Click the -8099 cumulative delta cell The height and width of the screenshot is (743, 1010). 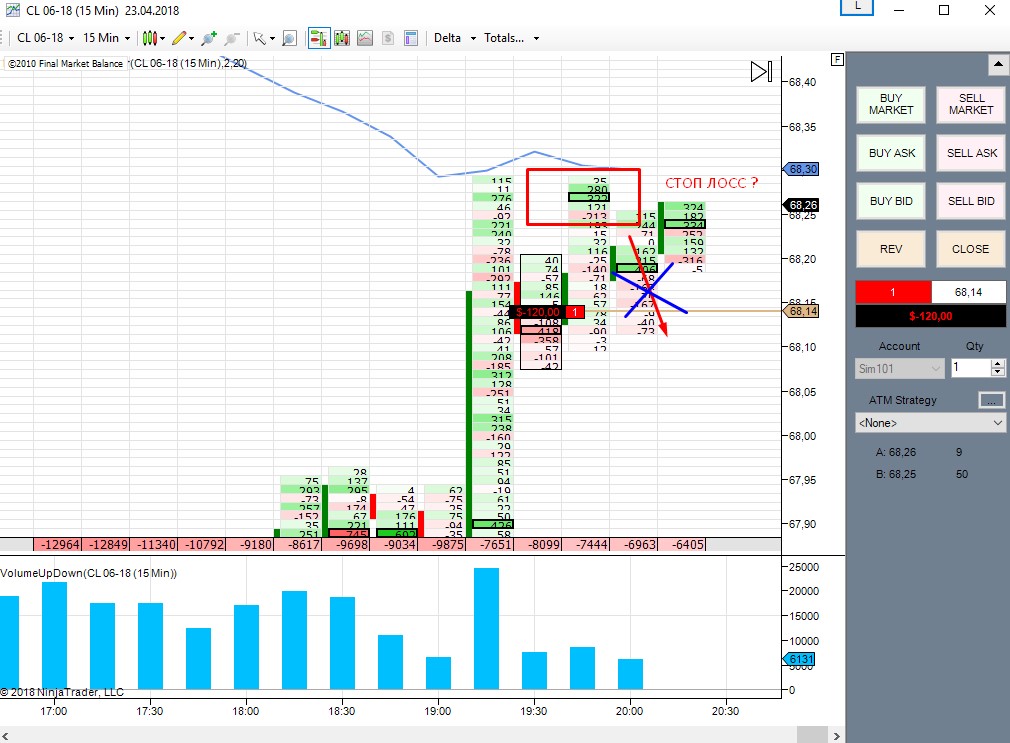tap(538, 545)
